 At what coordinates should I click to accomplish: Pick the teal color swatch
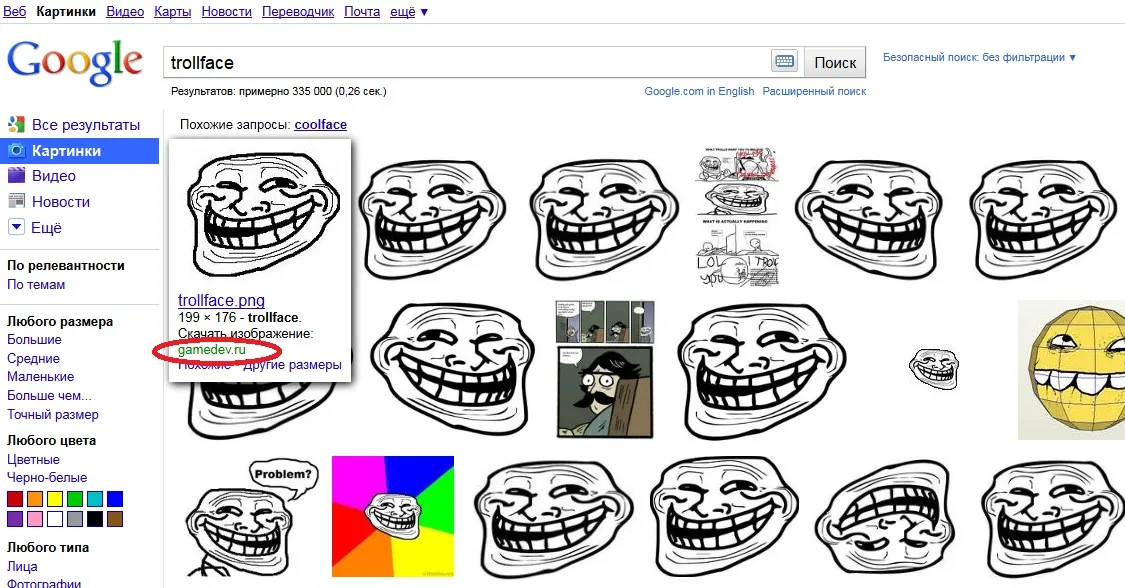pyautogui.click(x=95, y=498)
